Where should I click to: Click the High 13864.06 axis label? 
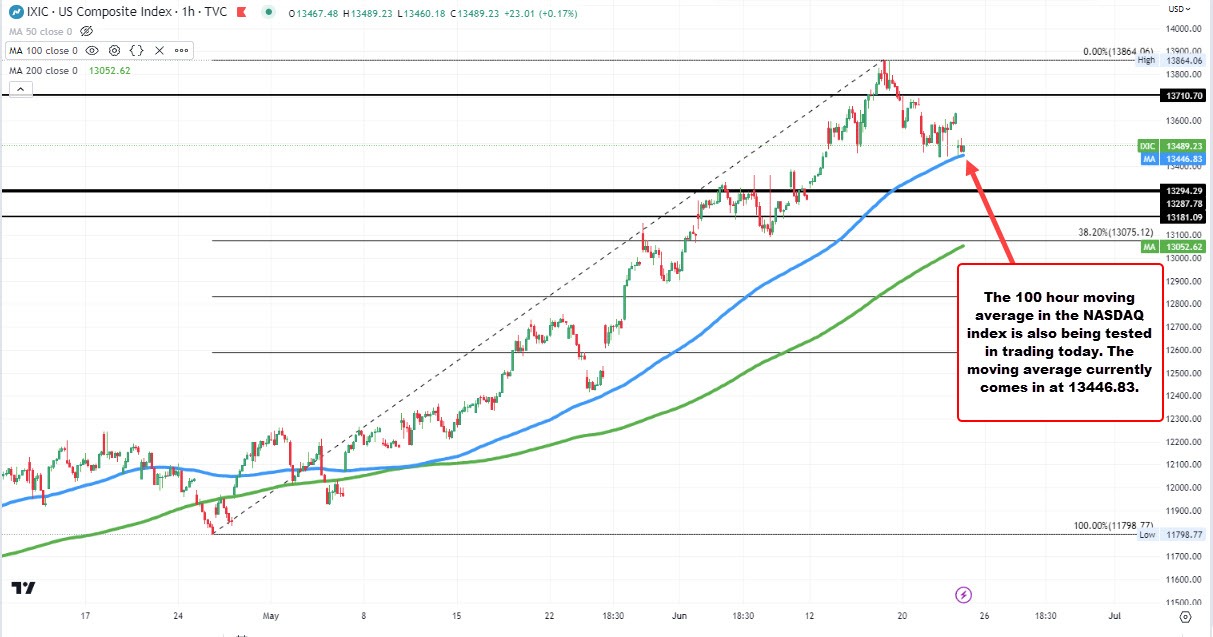coord(1173,60)
